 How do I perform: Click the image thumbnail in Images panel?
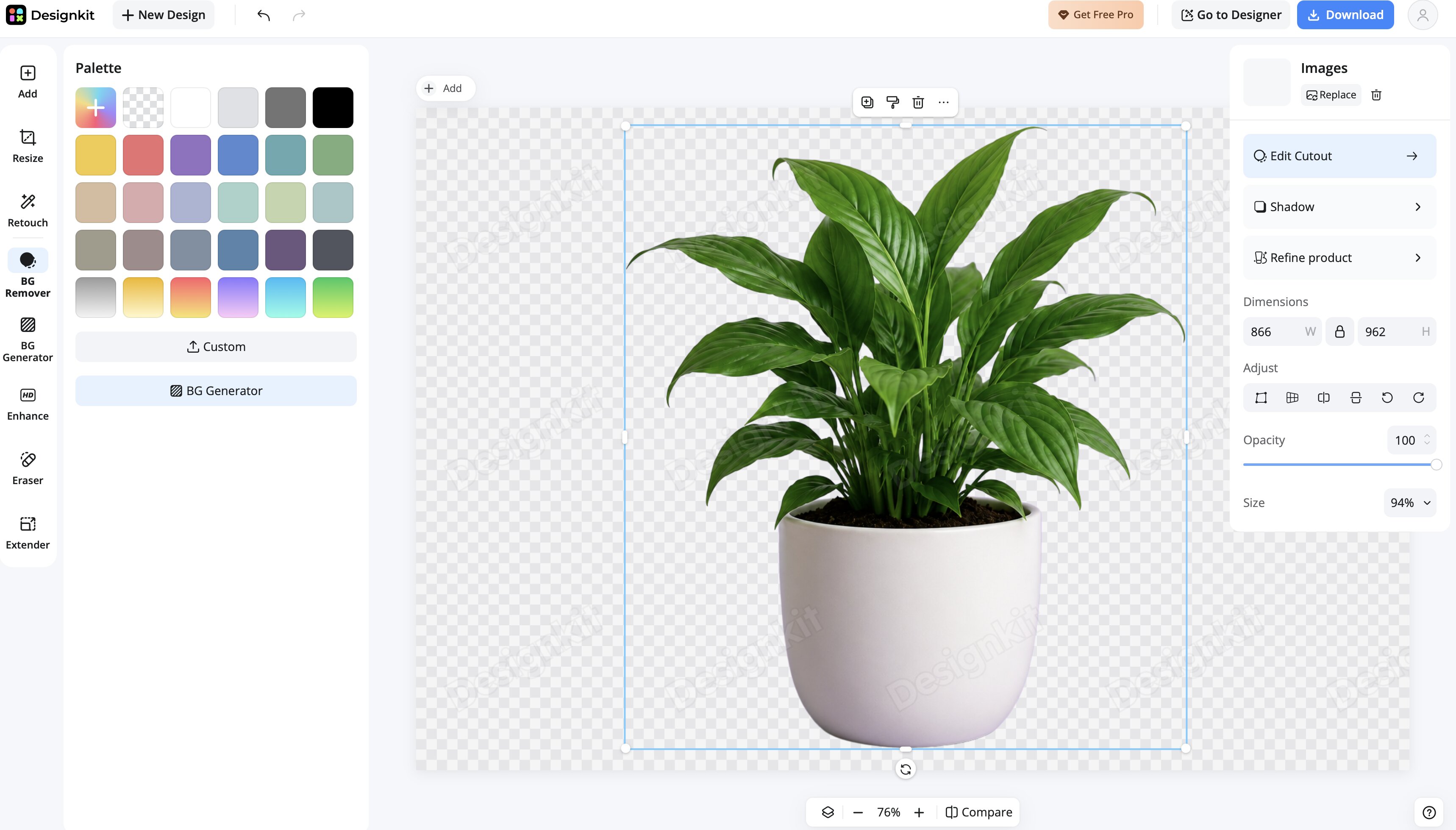(1267, 82)
